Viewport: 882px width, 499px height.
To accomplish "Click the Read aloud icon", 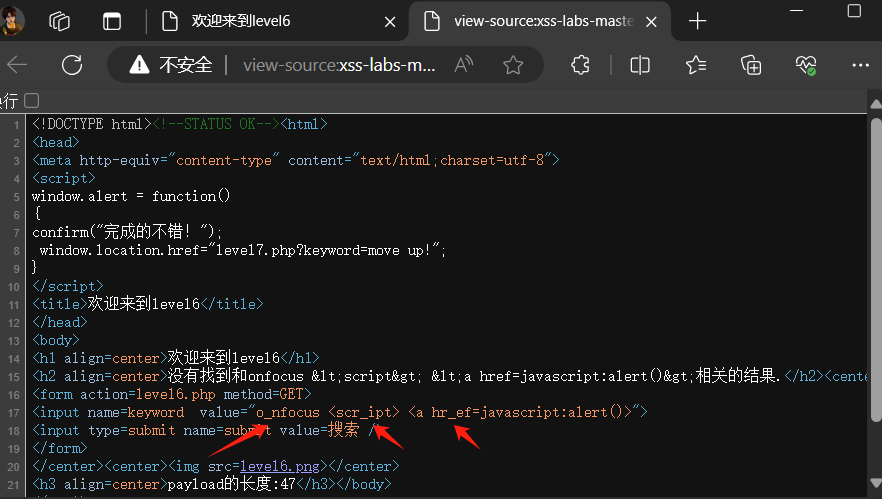I will (x=464, y=65).
